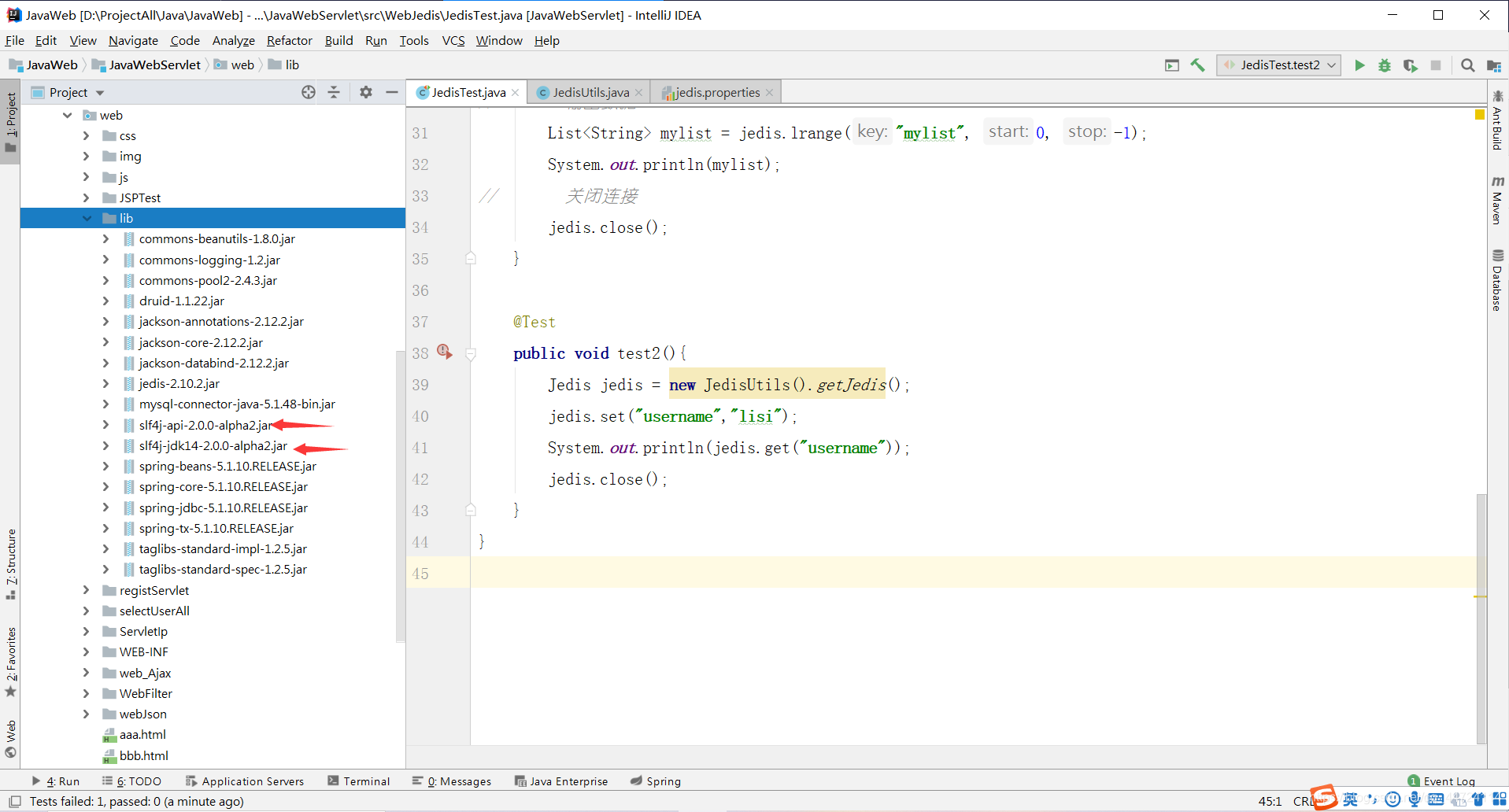Expand the registServlet folder
Screen dimensions: 1509x812
click(x=87, y=591)
